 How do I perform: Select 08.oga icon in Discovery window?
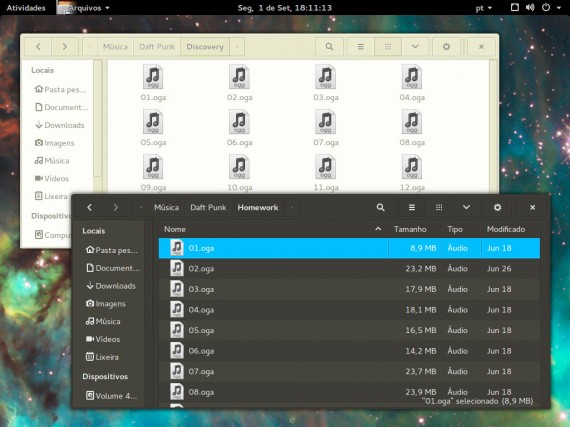[x=412, y=122]
